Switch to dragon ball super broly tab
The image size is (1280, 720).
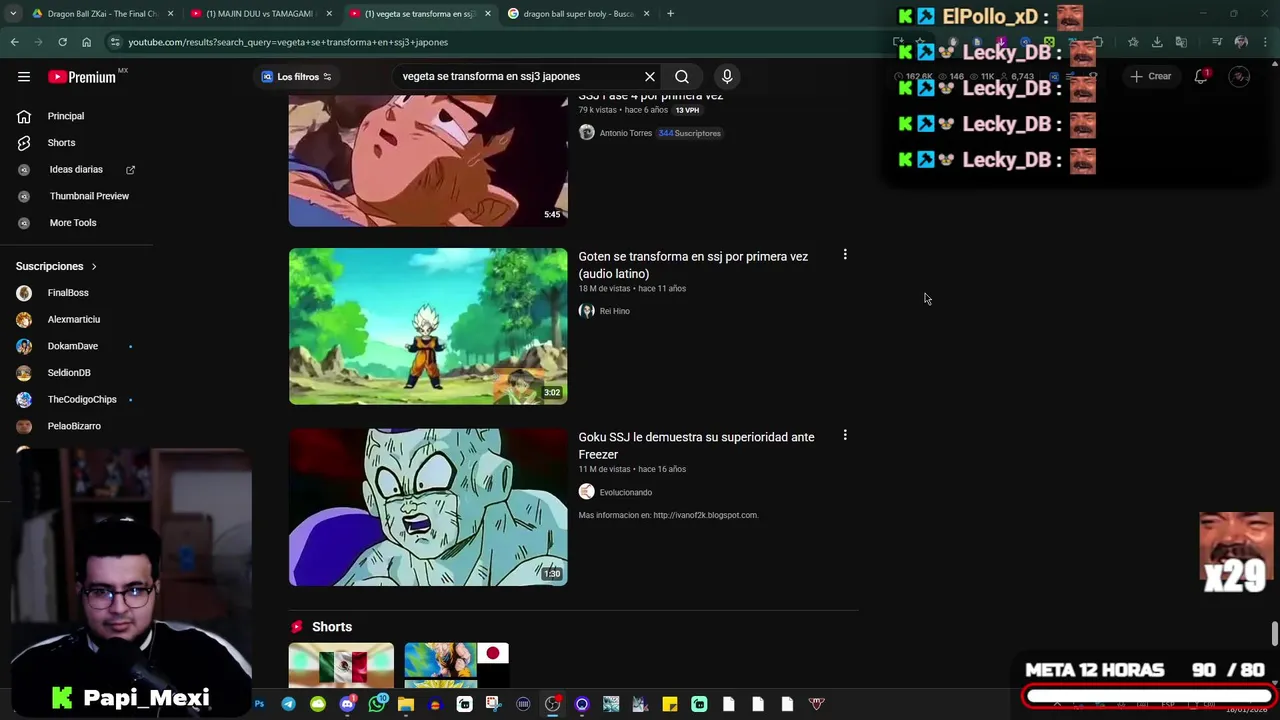click(577, 14)
